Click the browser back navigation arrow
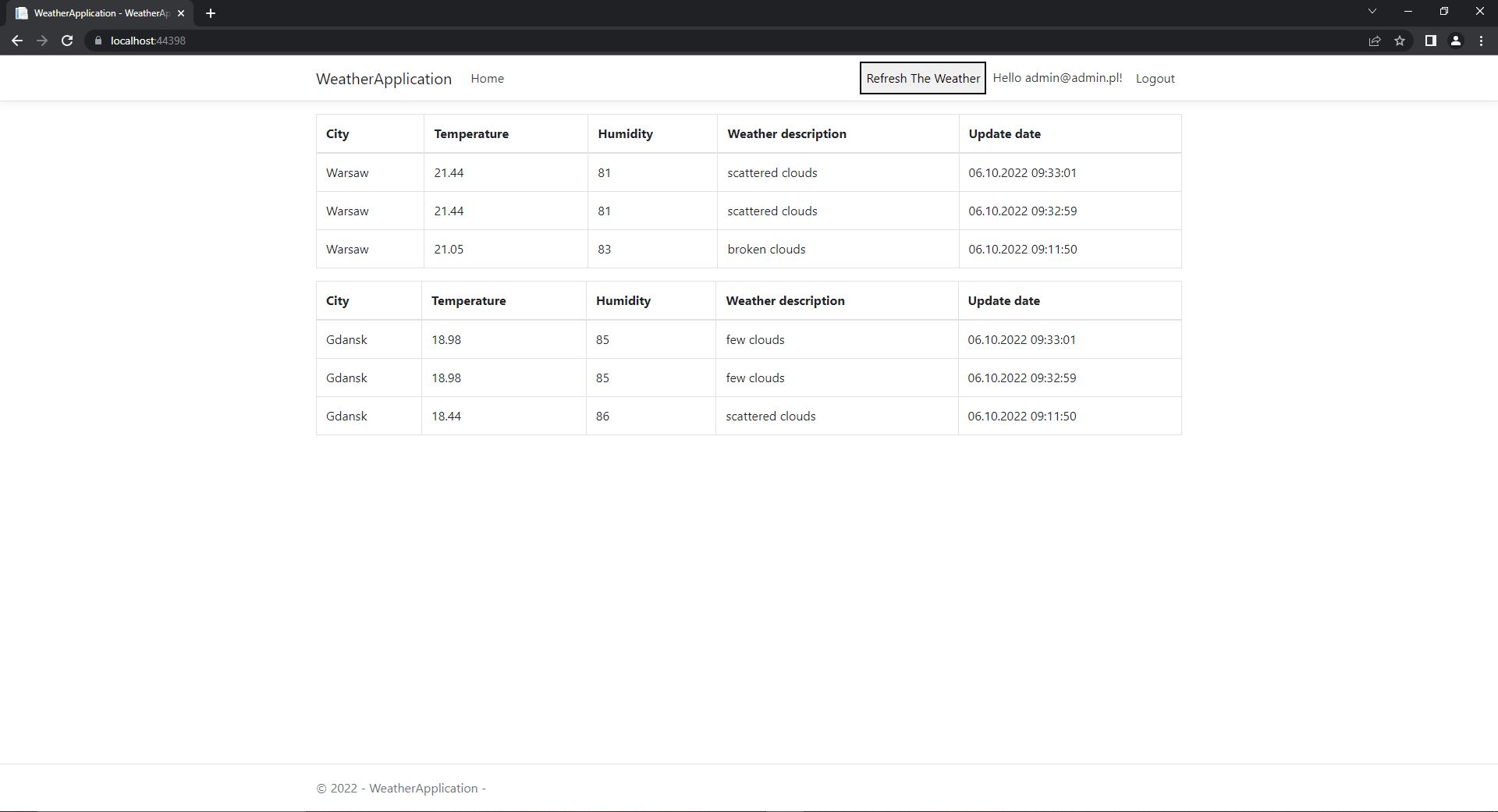Screen dimensions: 1498x812 [x=17, y=41]
